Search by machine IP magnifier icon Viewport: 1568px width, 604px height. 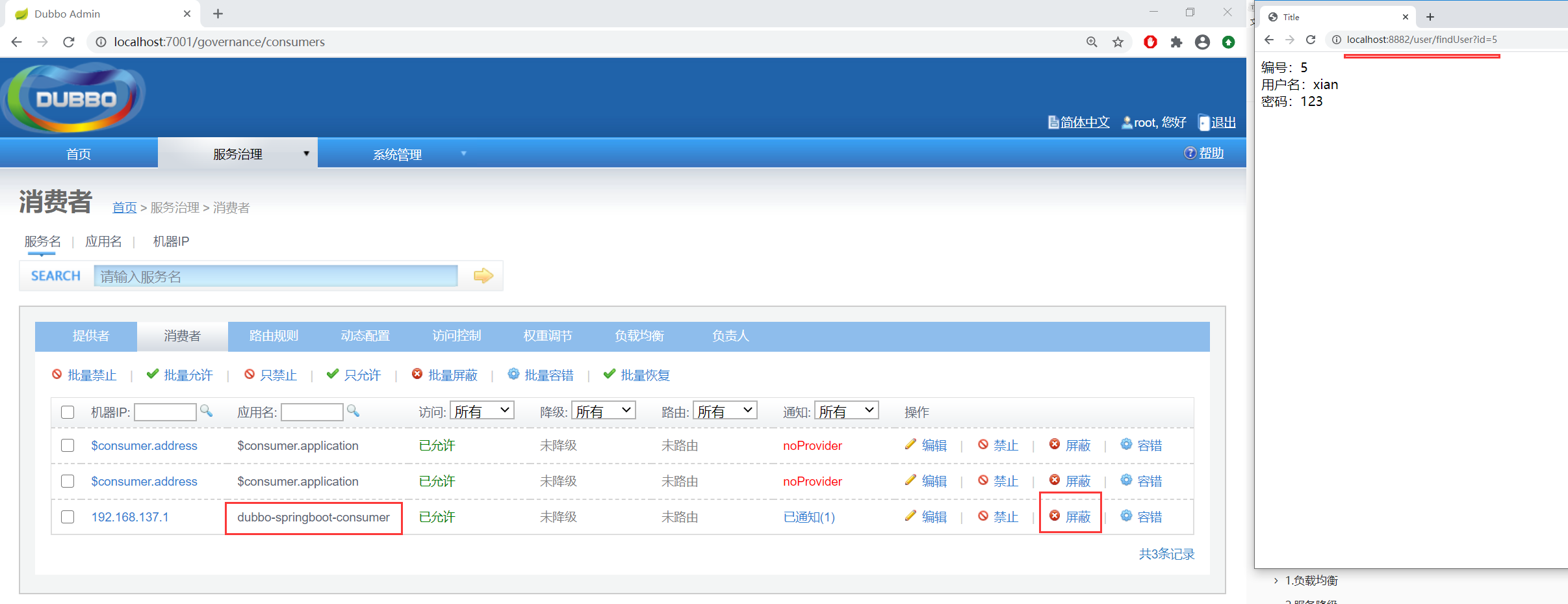206,411
